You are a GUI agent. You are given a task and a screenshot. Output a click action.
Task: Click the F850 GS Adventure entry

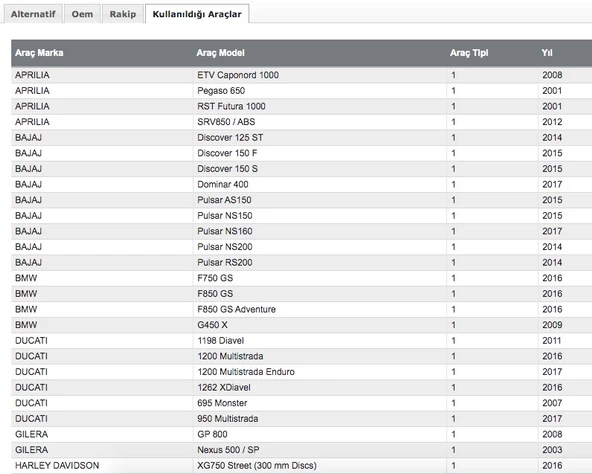[x=236, y=309]
